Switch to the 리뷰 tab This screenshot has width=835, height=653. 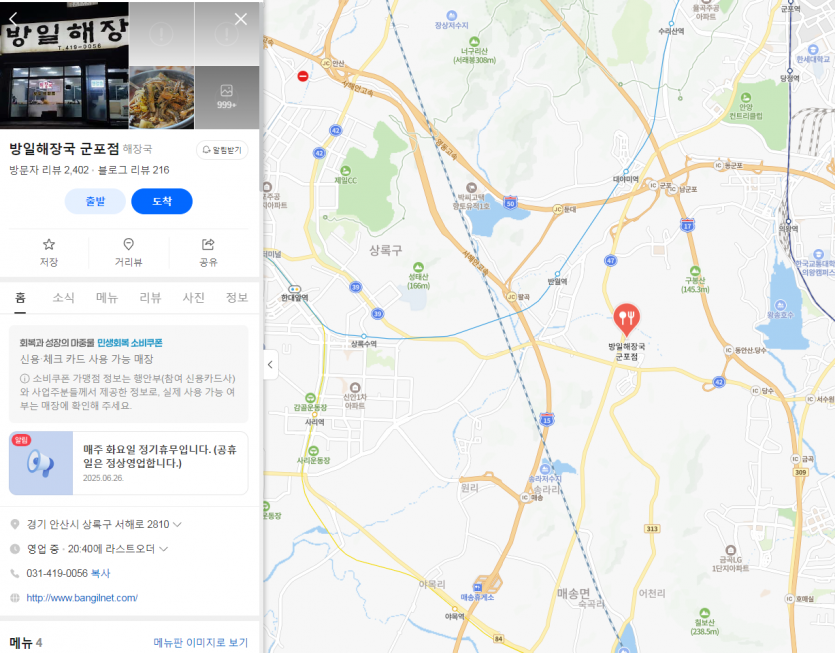click(150, 297)
